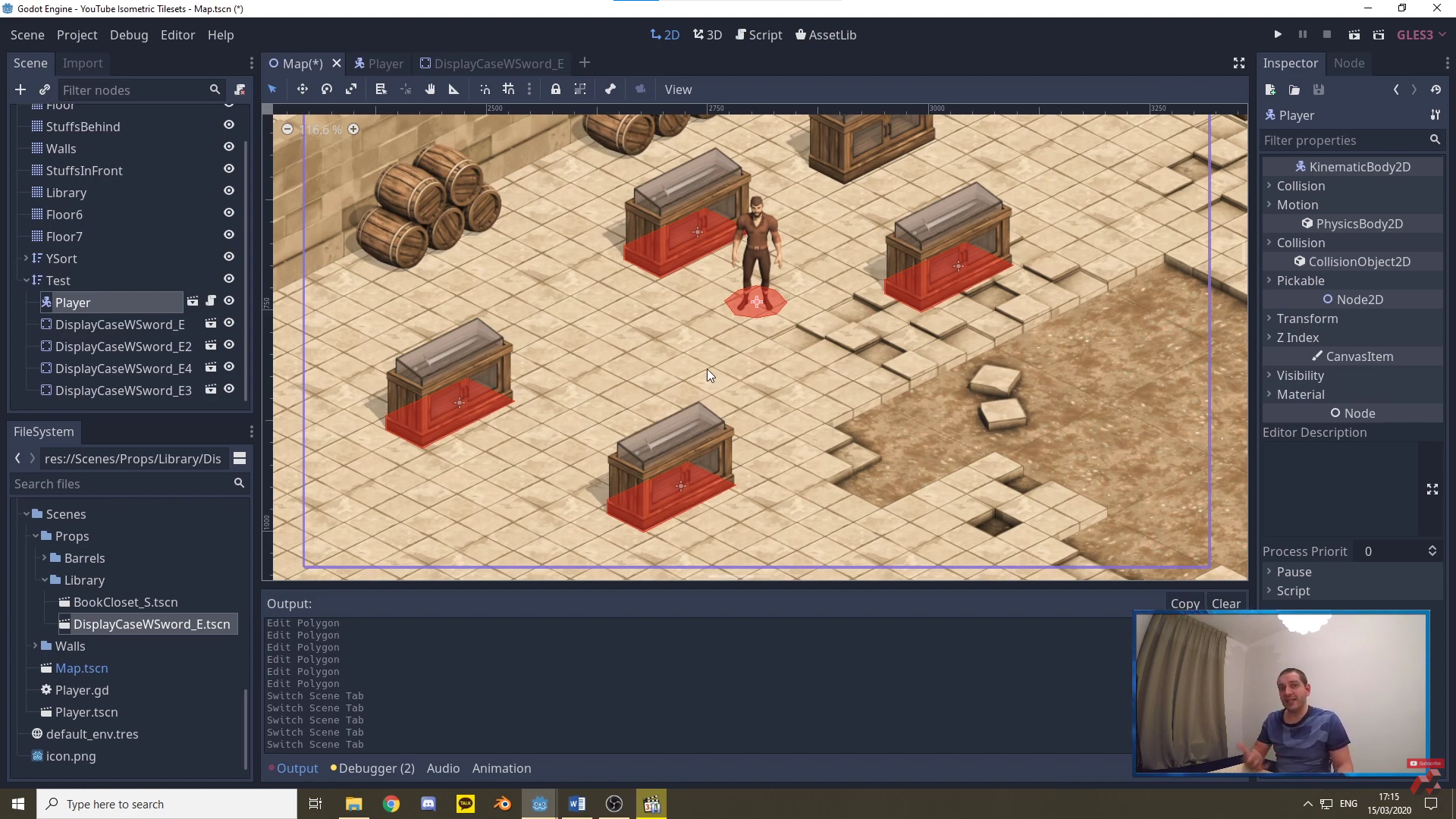Viewport: 1456px width, 819px height.
Task: Select the Ruler Mode tool
Action: 454,89
